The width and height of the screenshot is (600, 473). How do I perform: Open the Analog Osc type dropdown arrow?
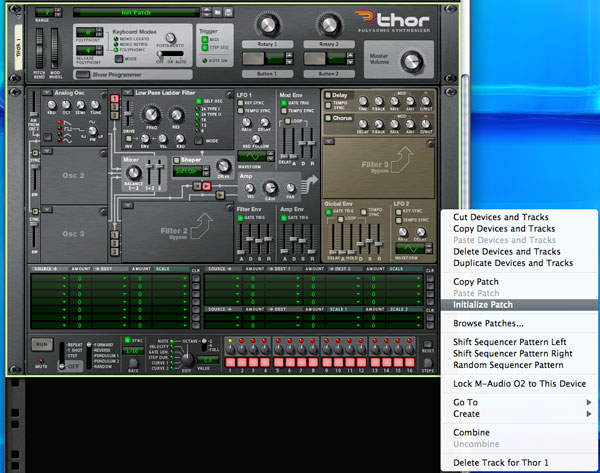pos(47,93)
